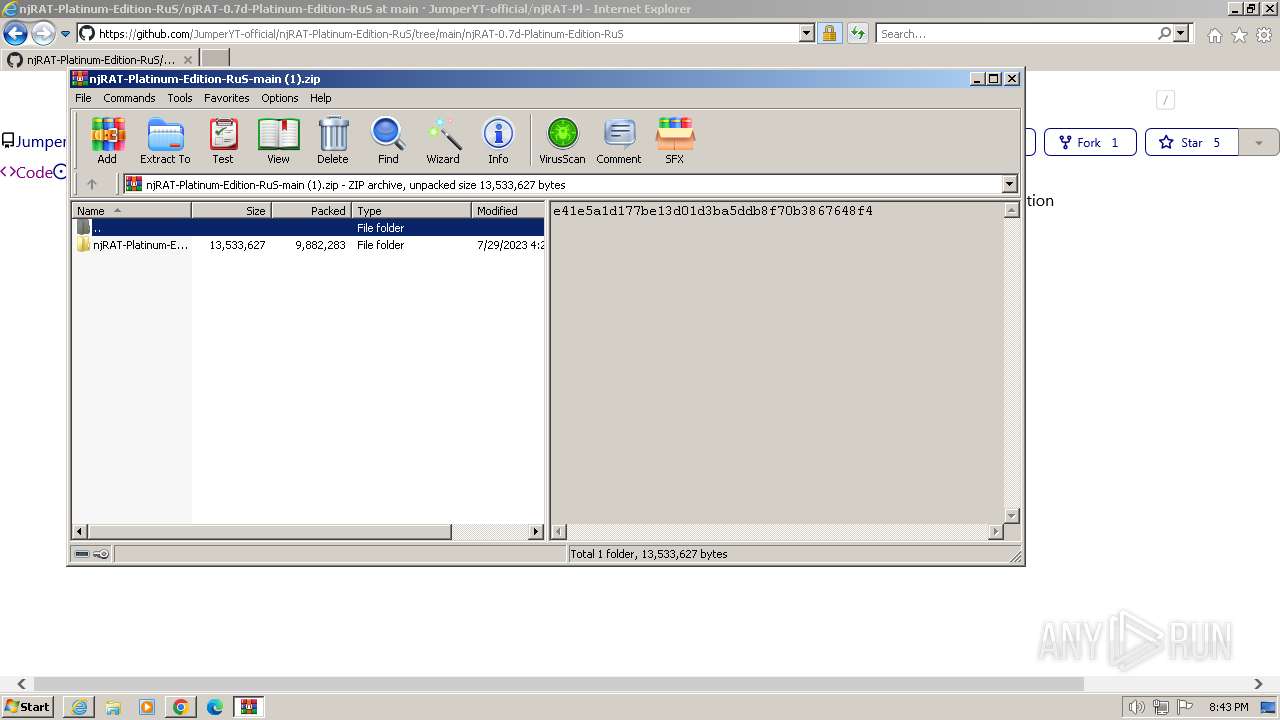Sort by Type column header
Image resolution: width=1280 pixels, height=720 pixels.
[x=411, y=210]
